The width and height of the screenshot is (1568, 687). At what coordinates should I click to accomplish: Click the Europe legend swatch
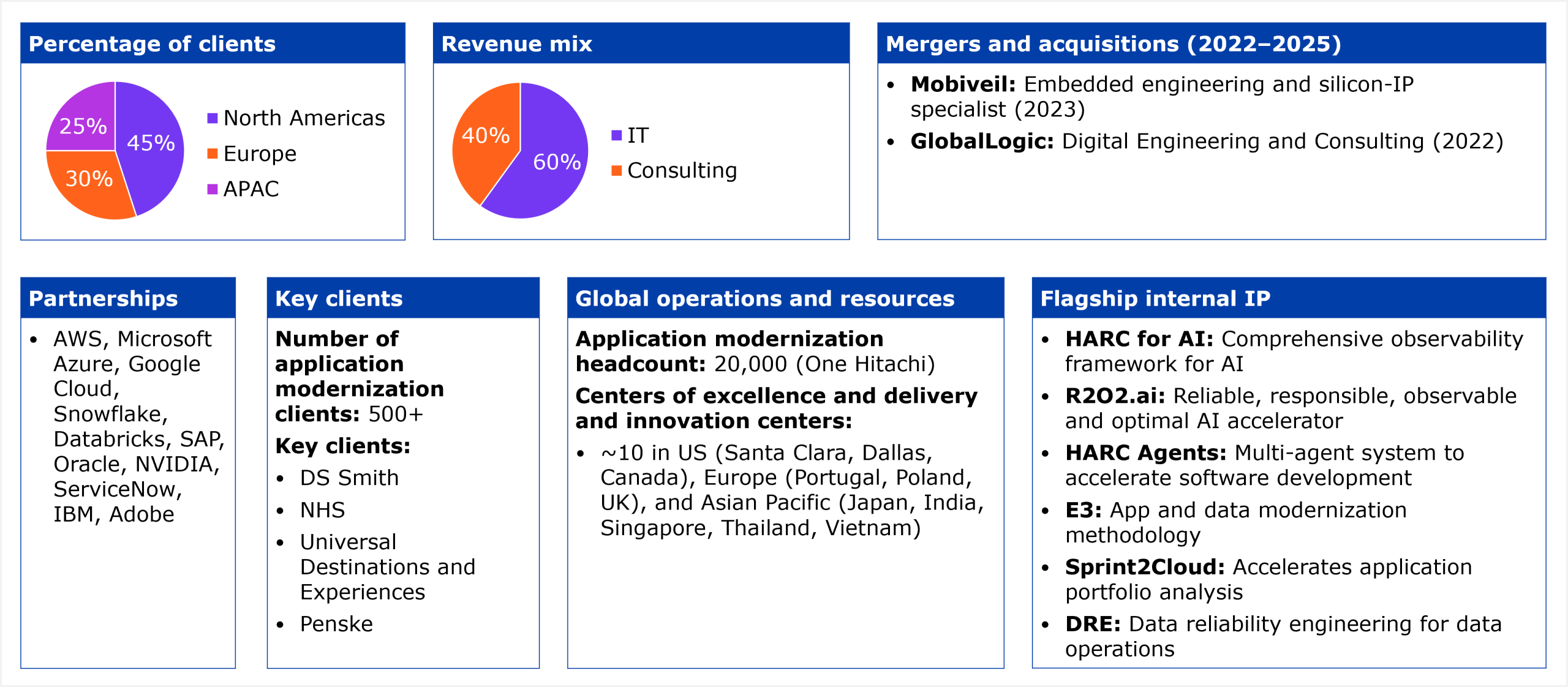click(213, 154)
